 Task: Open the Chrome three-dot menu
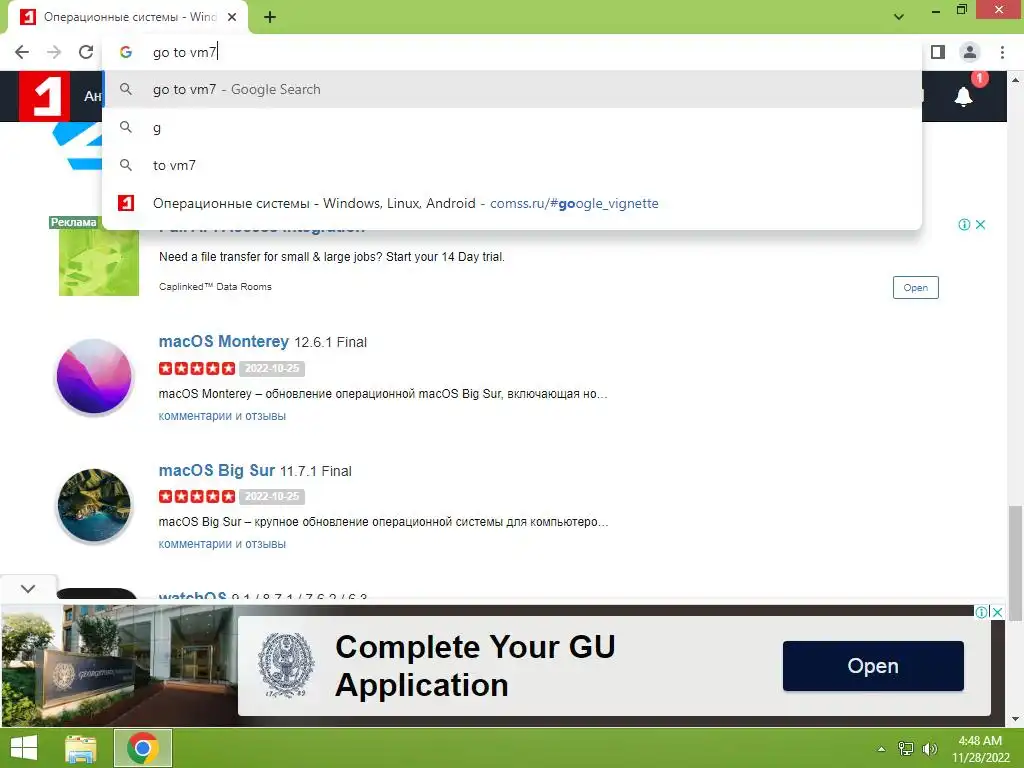coord(1002,52)
